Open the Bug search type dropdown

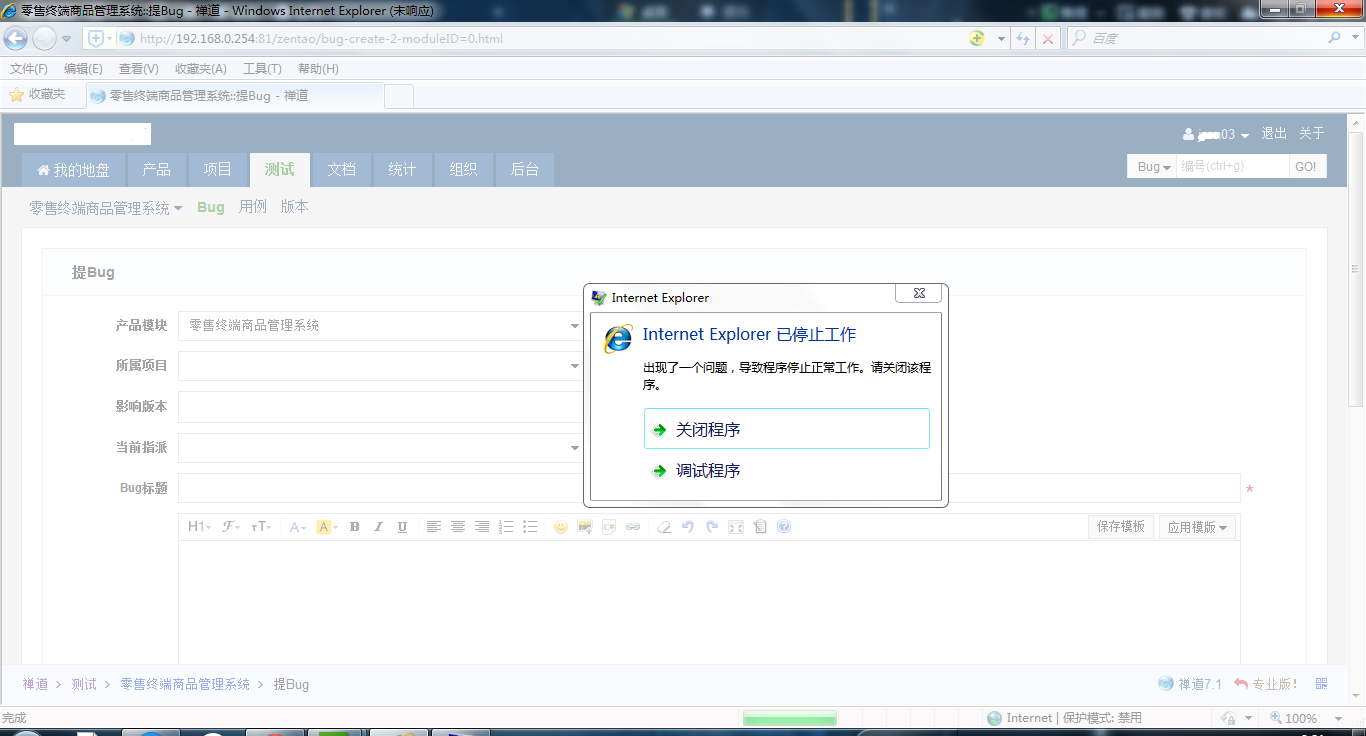1153,167
